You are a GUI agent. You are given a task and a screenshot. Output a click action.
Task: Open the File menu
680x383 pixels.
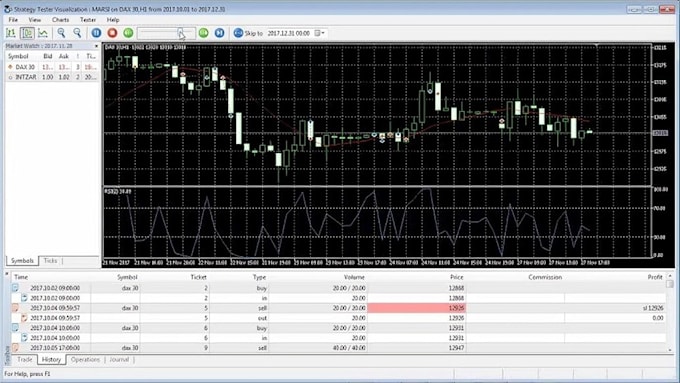tap(13, 20)
